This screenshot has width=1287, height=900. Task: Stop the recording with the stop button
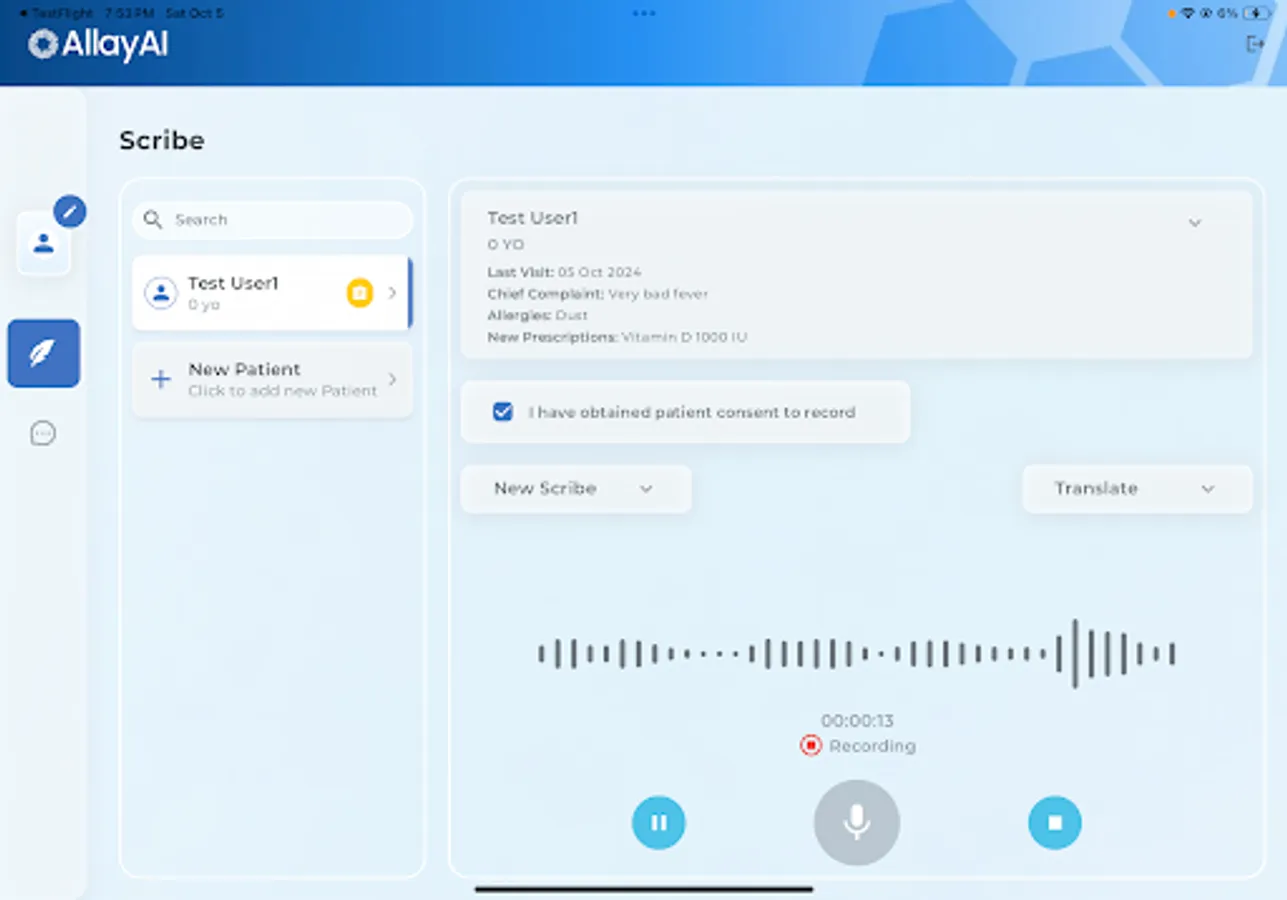(x=1055, y=822)
